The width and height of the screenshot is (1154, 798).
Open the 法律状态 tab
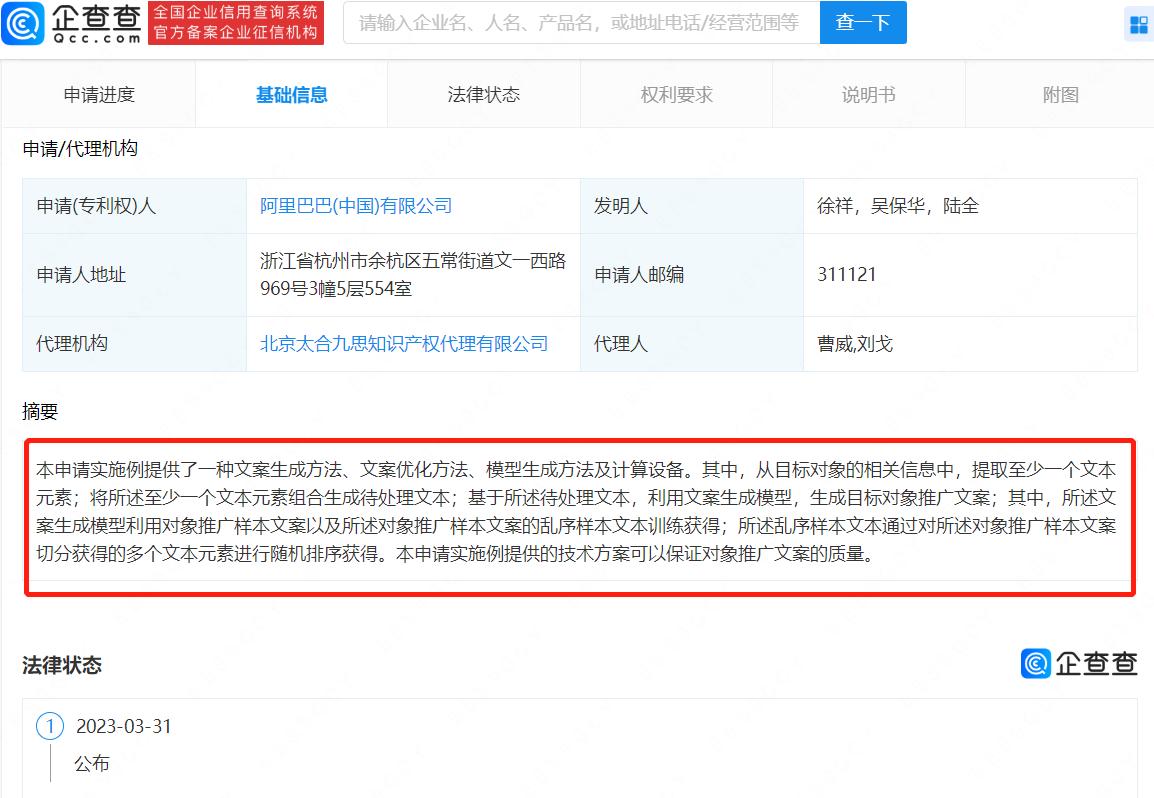coord(484,95)
